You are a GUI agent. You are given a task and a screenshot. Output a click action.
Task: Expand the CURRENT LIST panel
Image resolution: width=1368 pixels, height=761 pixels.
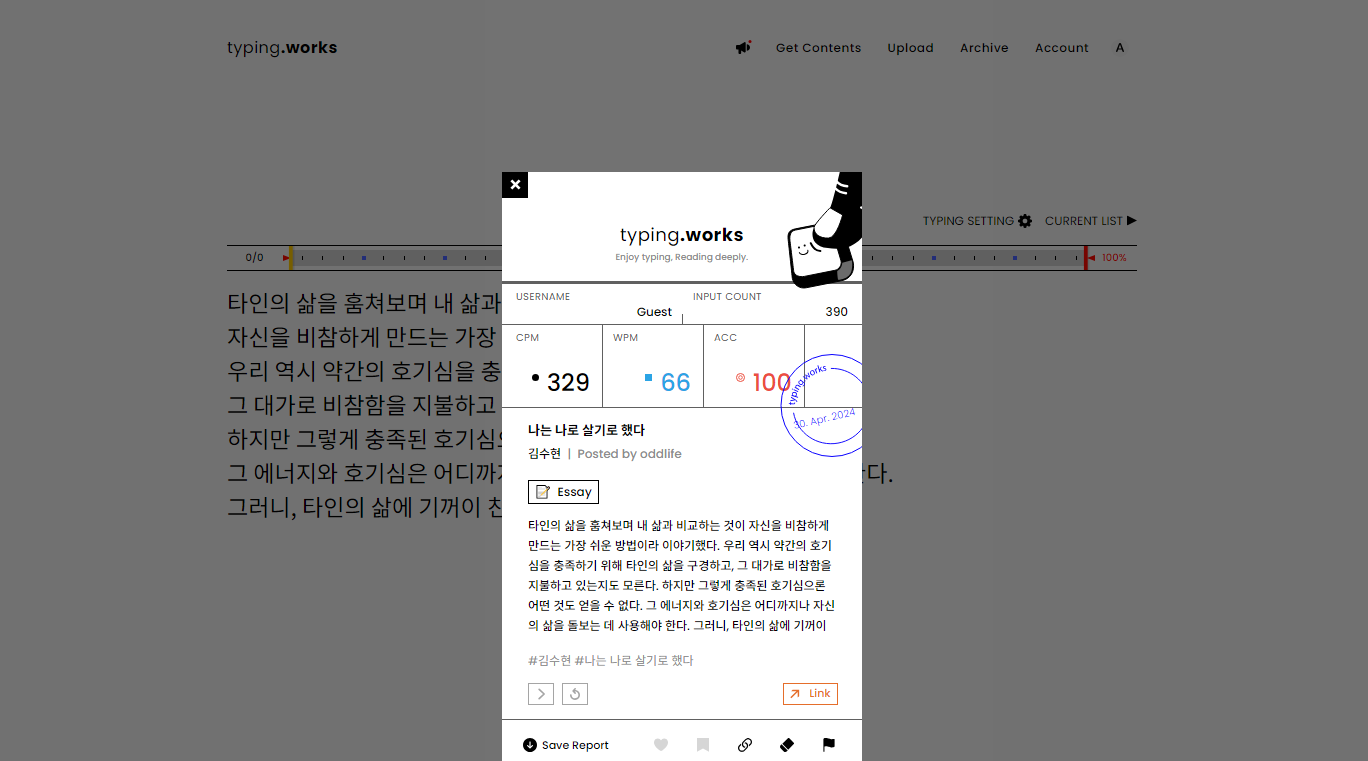1091,221
